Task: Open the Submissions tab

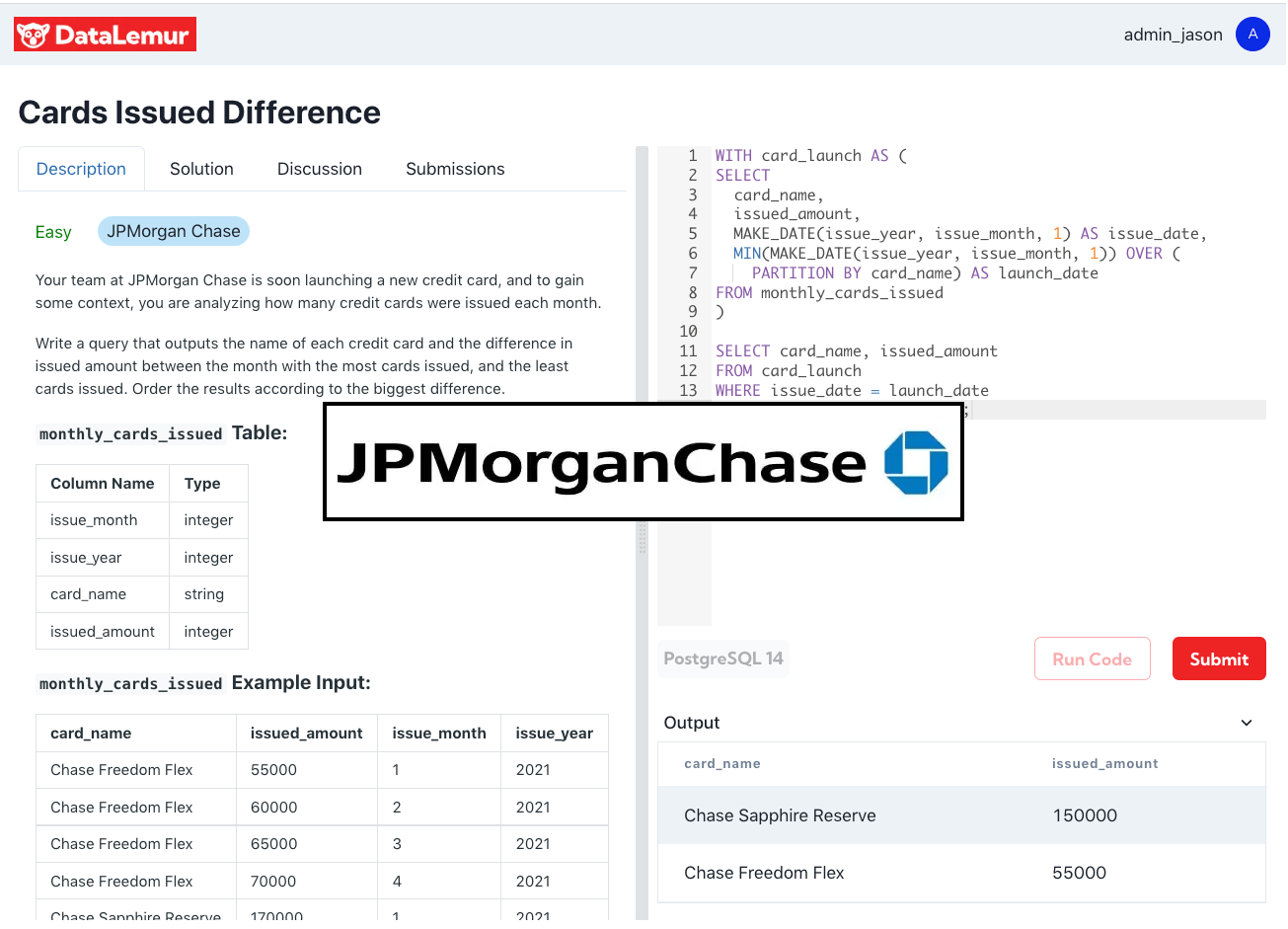Action: click(455, 169)
